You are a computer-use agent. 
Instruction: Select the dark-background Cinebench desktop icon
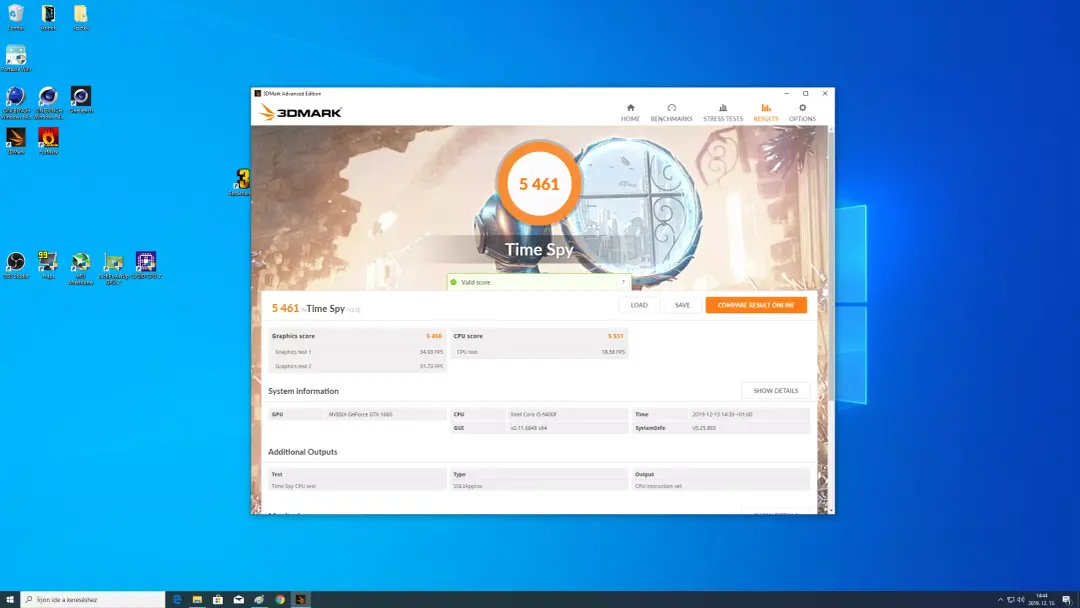81,101
